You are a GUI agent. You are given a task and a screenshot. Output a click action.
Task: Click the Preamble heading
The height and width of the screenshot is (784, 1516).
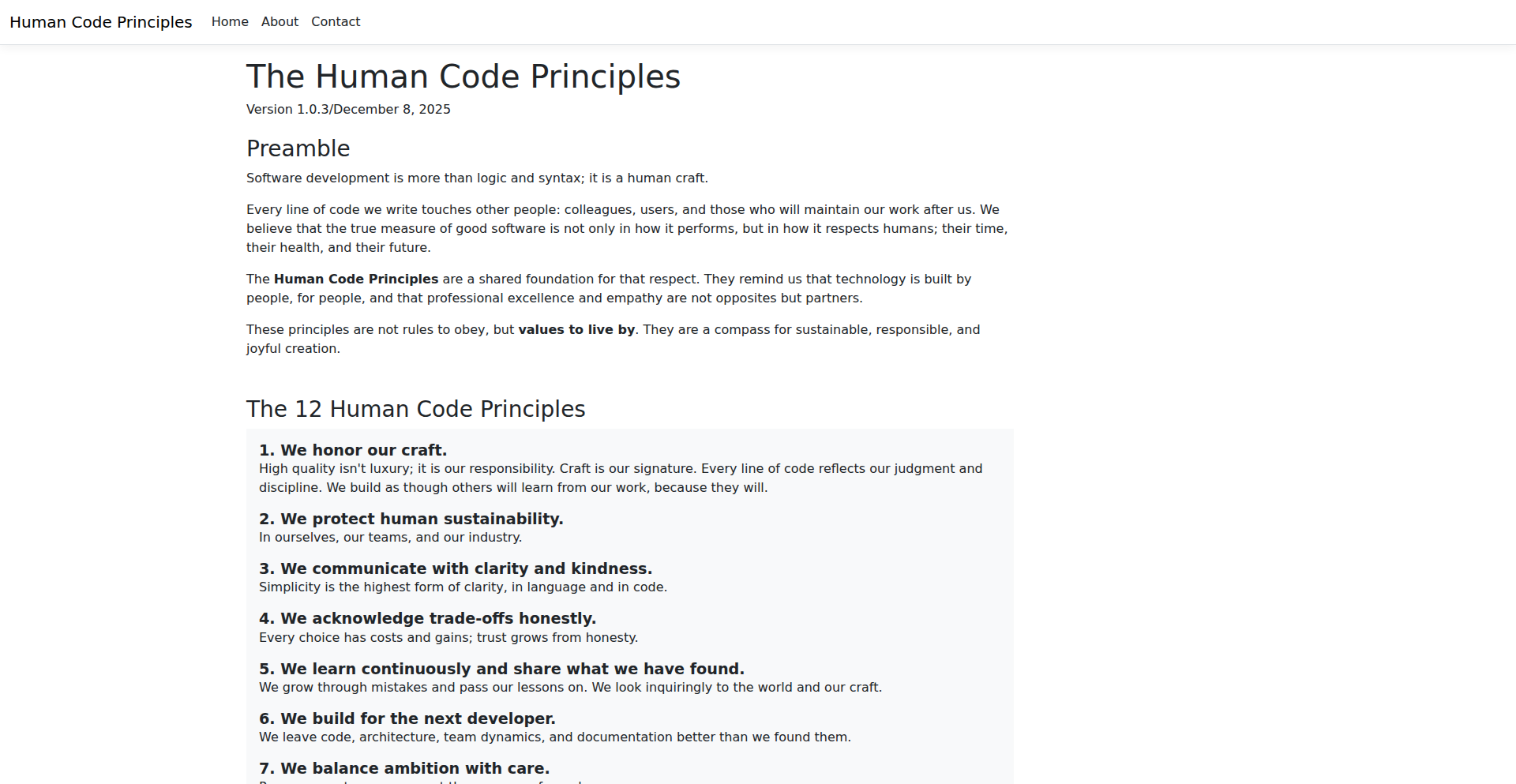[x=298, y=148]
